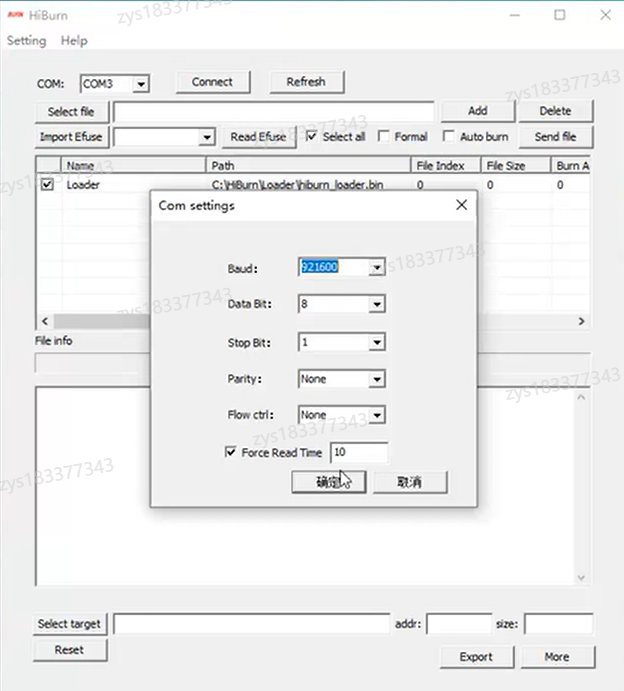Viewport: 624px width, 691px height.
Task: Click the HiBurn app icon in title bar
Action: [15, 15]
